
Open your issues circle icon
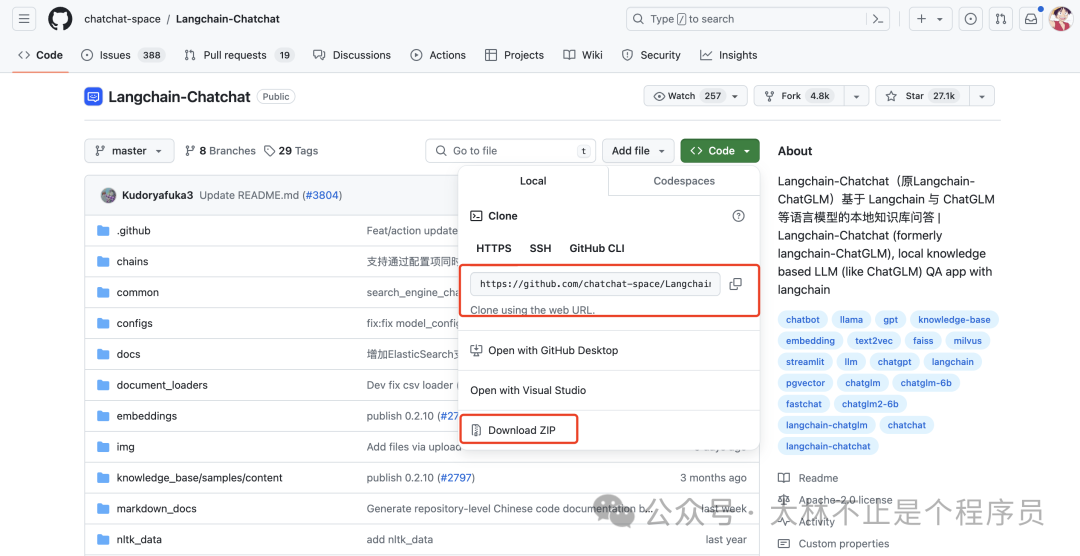970,19
